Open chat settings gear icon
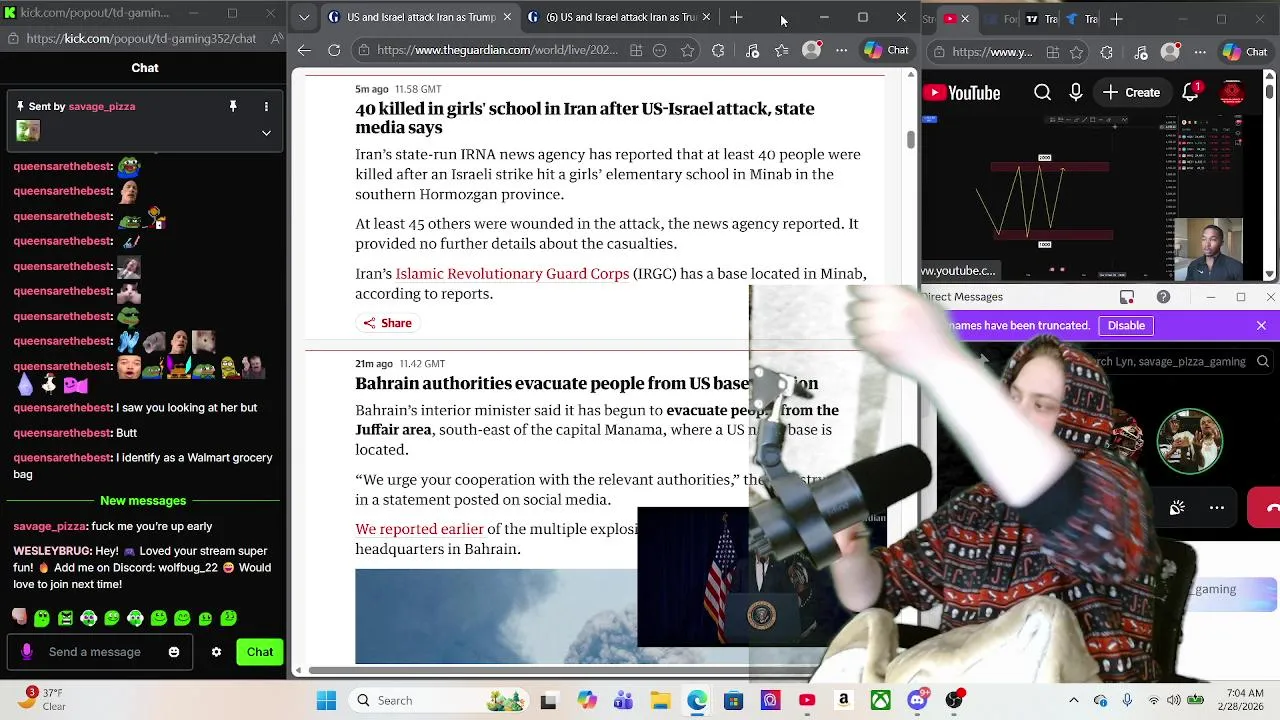The image size is (1280, 720). 216,652
